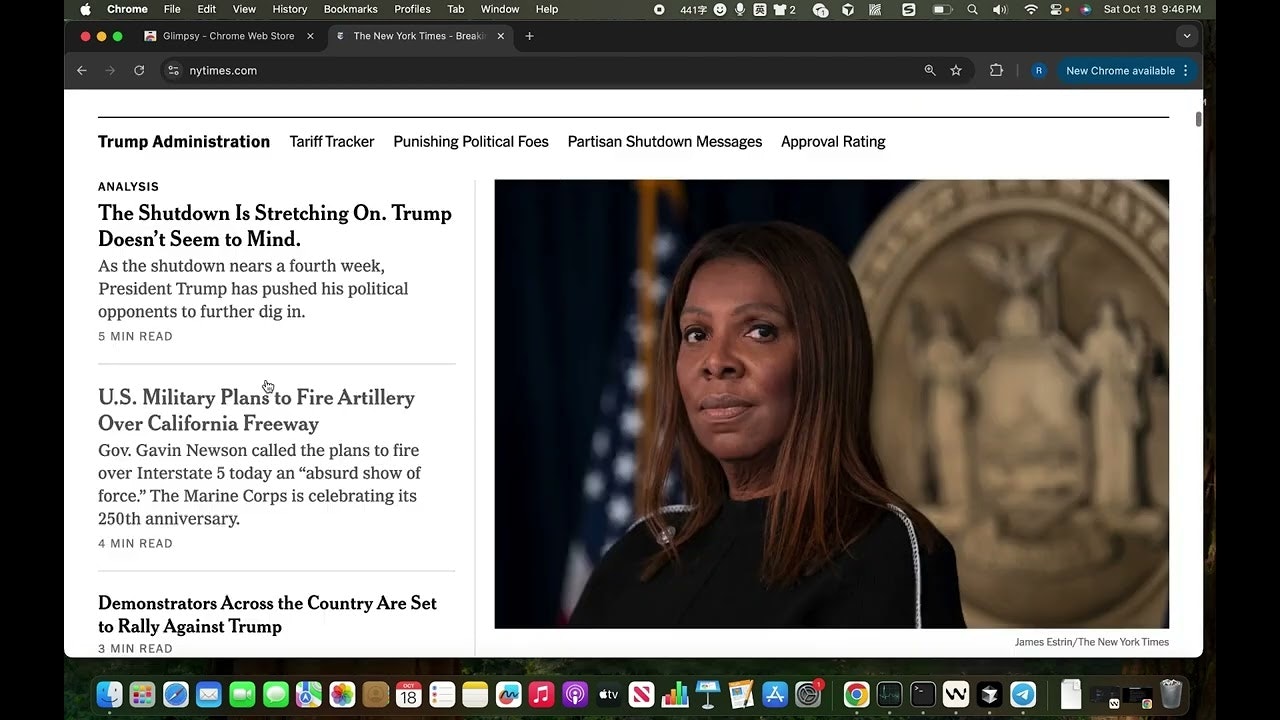Go back to previous page

click(82, 70)
